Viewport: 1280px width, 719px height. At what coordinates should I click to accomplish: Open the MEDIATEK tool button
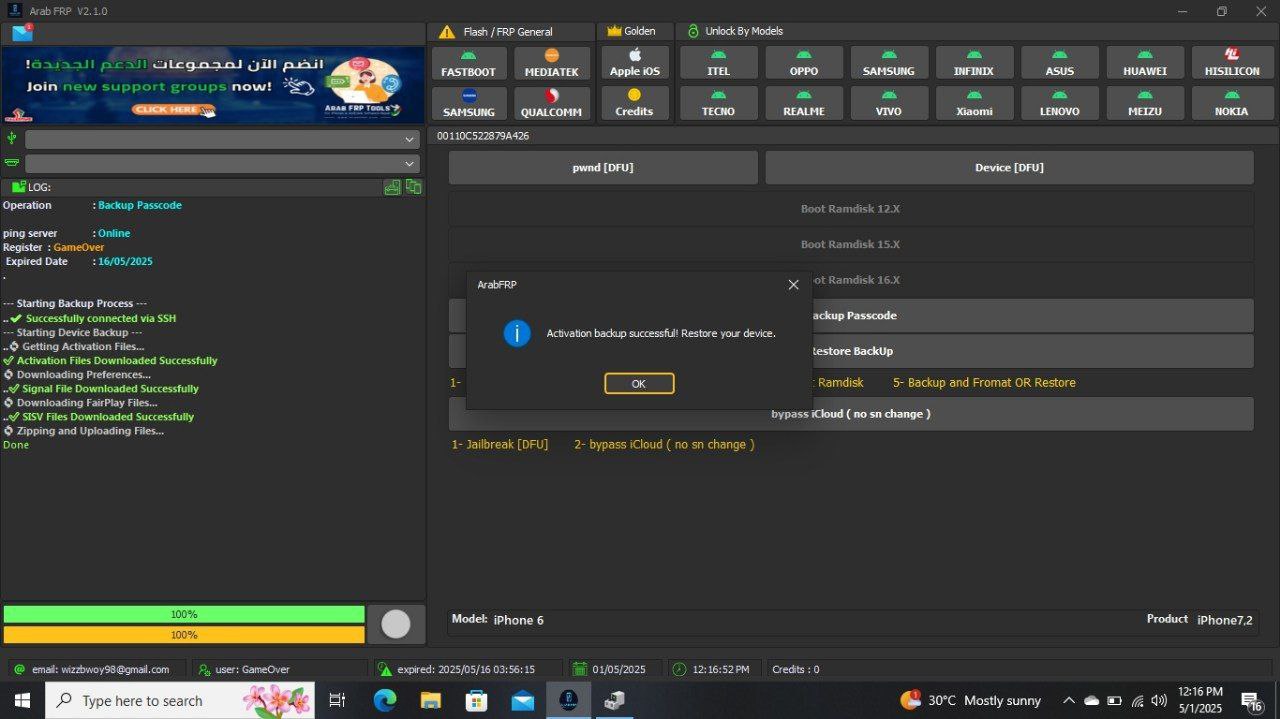(551, 63)
